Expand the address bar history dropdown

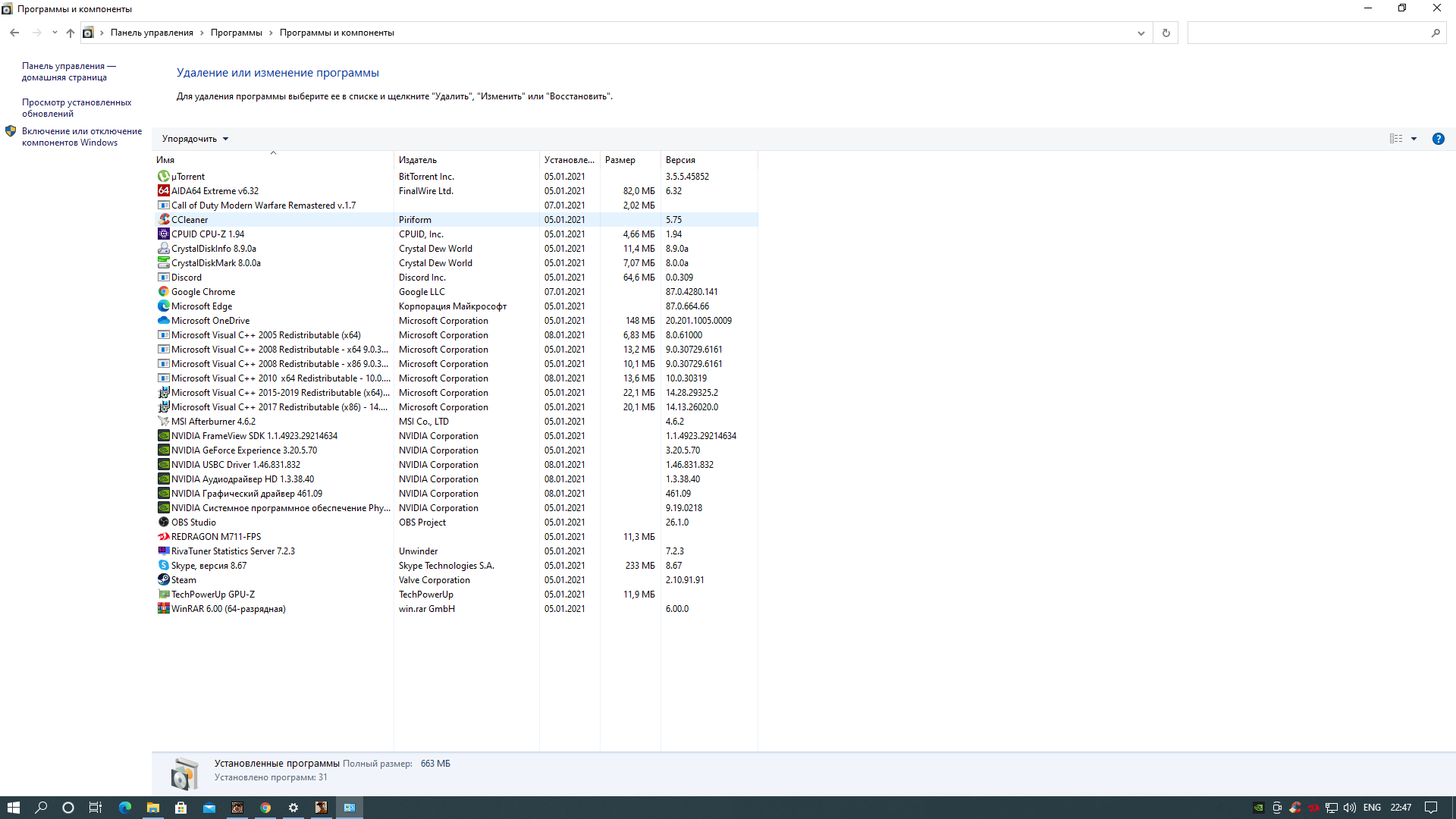(x=1141, y=33)
